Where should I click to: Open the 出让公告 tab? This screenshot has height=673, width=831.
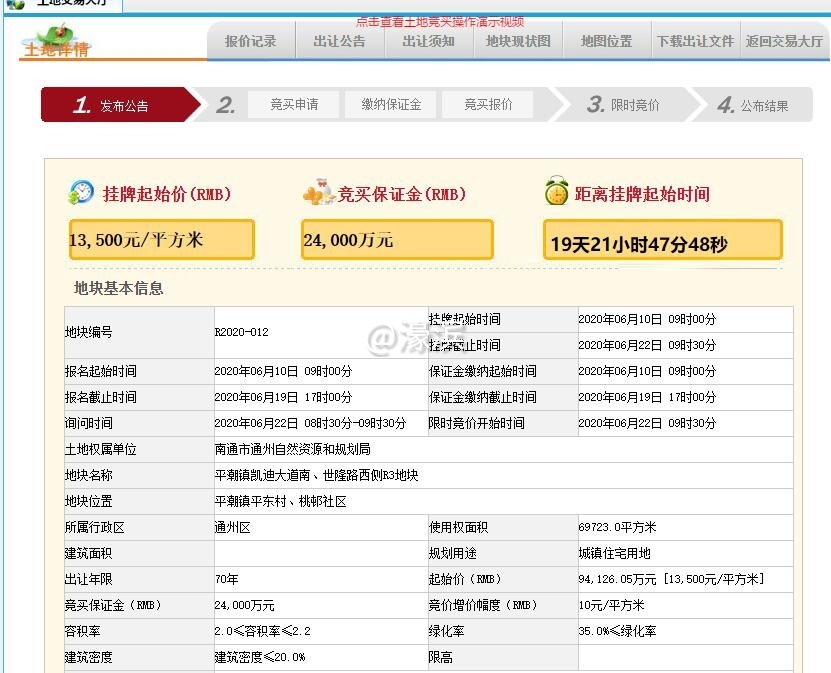click(x=336, y=42)
